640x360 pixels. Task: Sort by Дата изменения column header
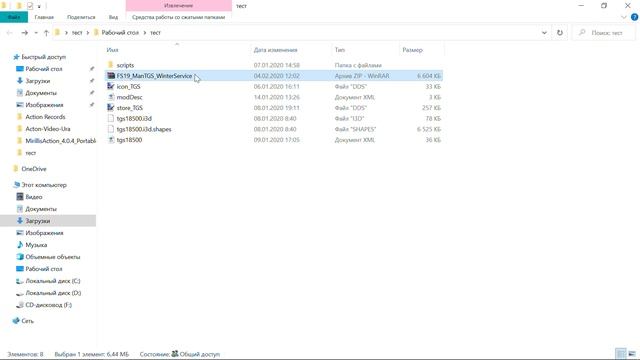(276, 50)
